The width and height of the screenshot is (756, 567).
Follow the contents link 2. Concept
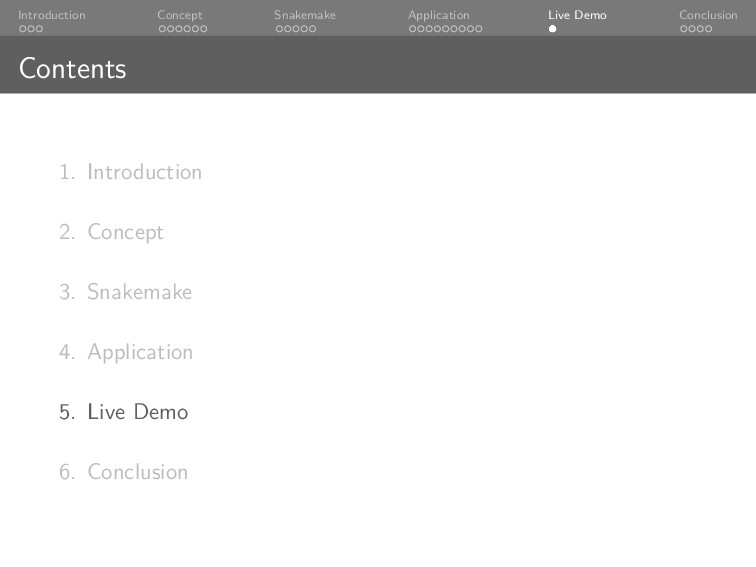point(125,232)
